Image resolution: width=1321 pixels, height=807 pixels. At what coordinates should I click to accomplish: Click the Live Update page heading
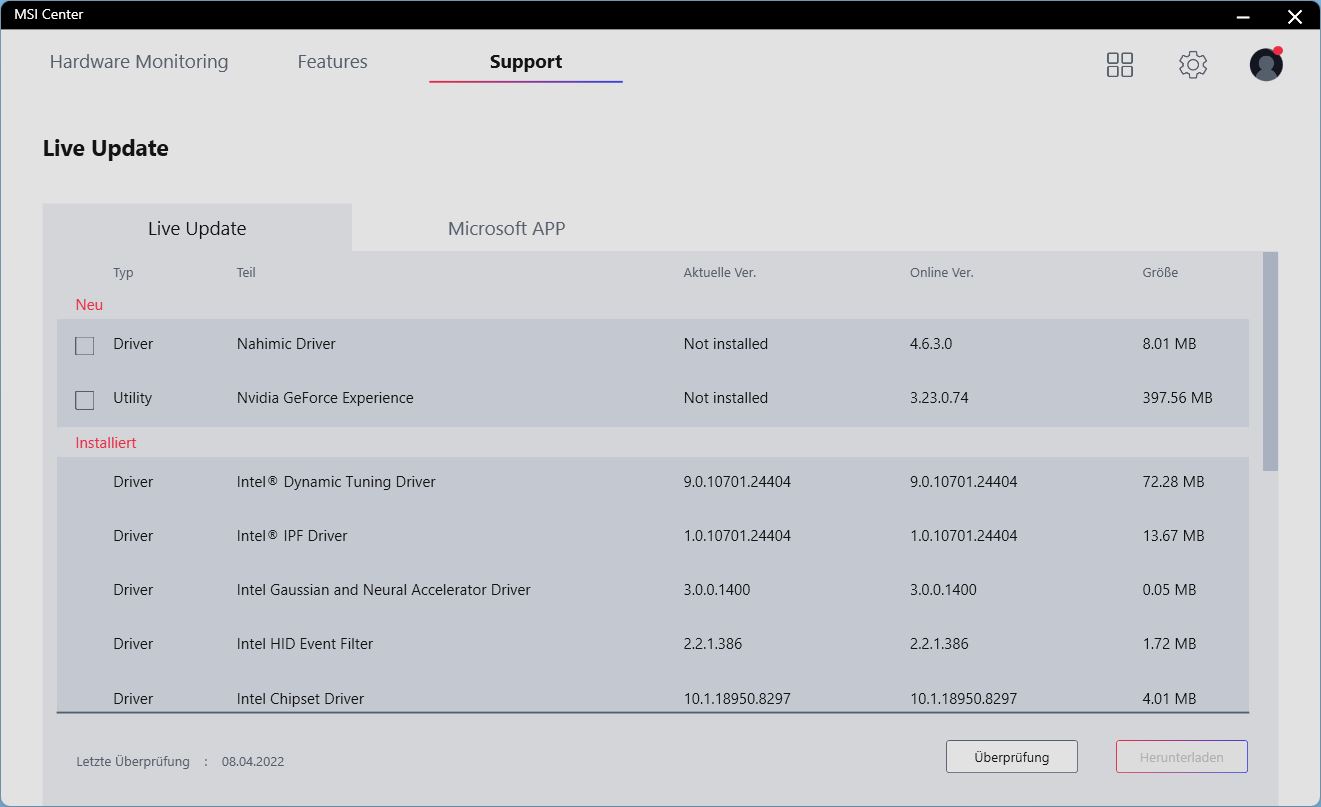106,148
